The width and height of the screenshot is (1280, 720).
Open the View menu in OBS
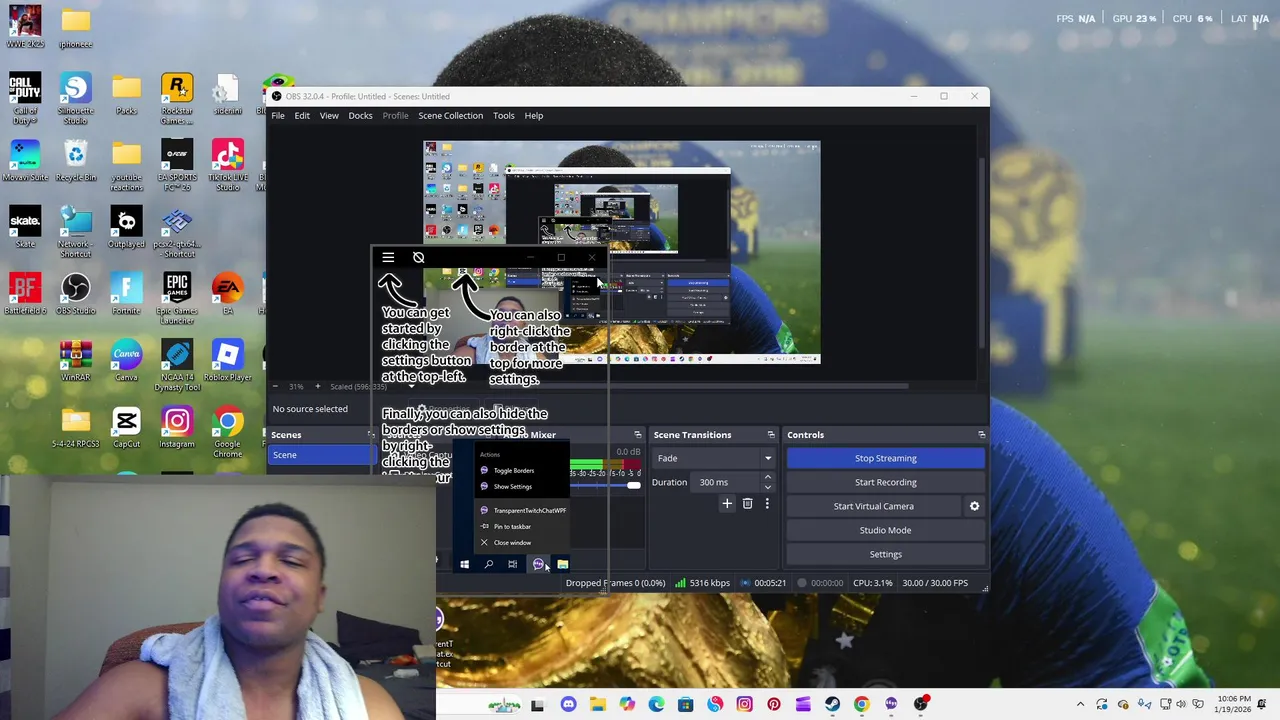(329, 115)
